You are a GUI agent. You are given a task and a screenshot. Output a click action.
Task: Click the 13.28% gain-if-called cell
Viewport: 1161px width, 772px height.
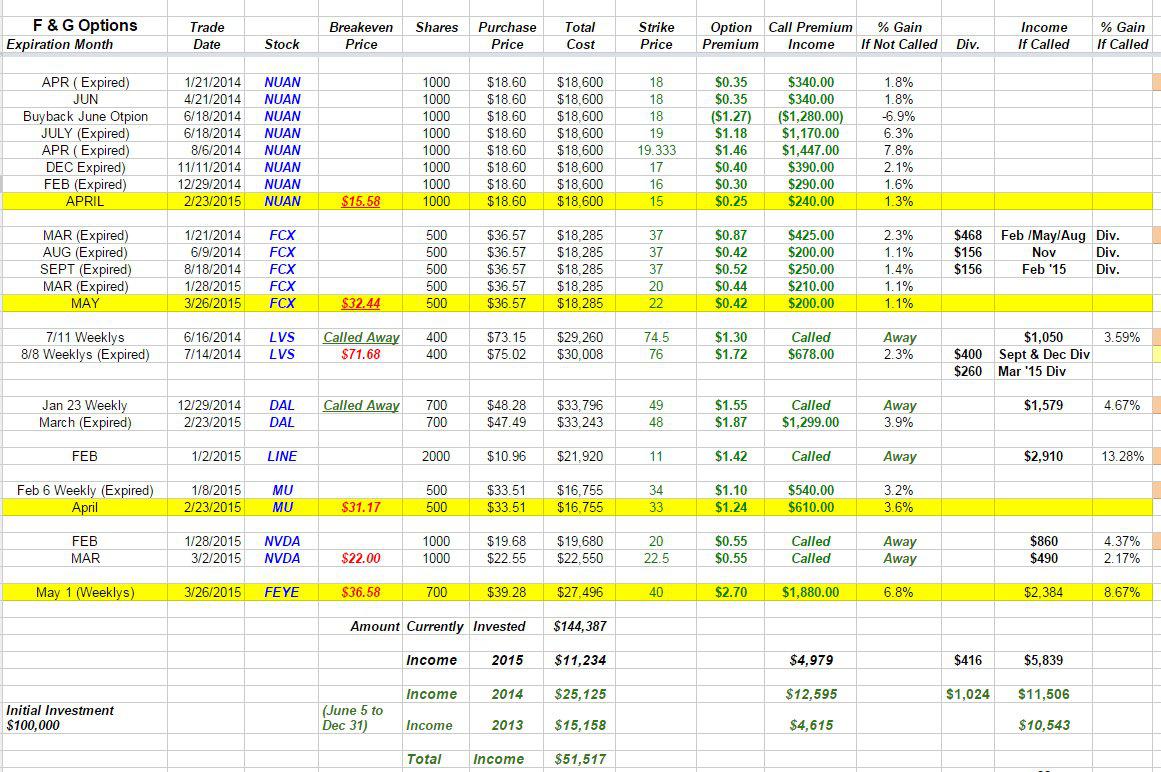1122,457
